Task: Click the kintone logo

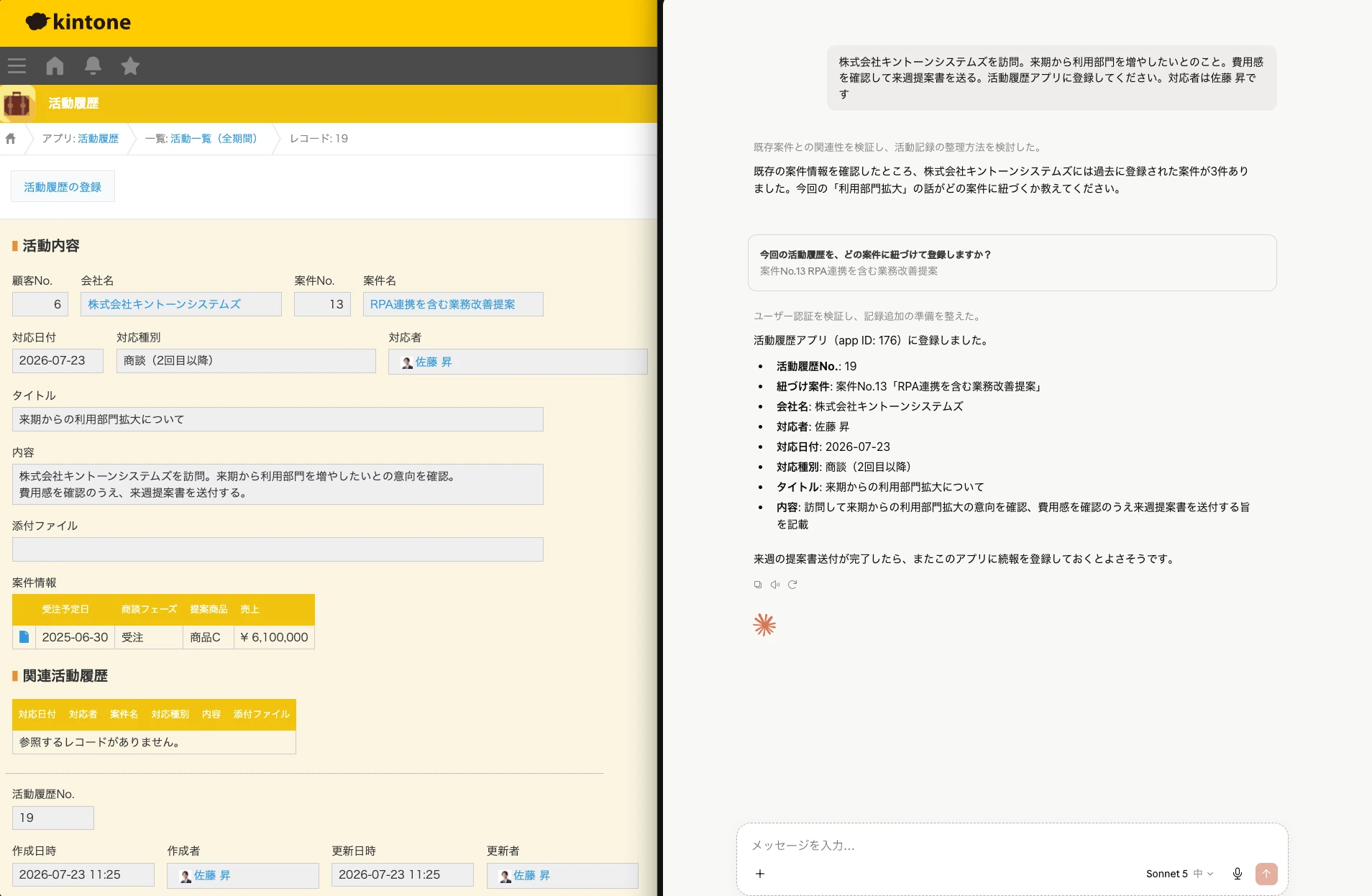Action: [78, 22]
